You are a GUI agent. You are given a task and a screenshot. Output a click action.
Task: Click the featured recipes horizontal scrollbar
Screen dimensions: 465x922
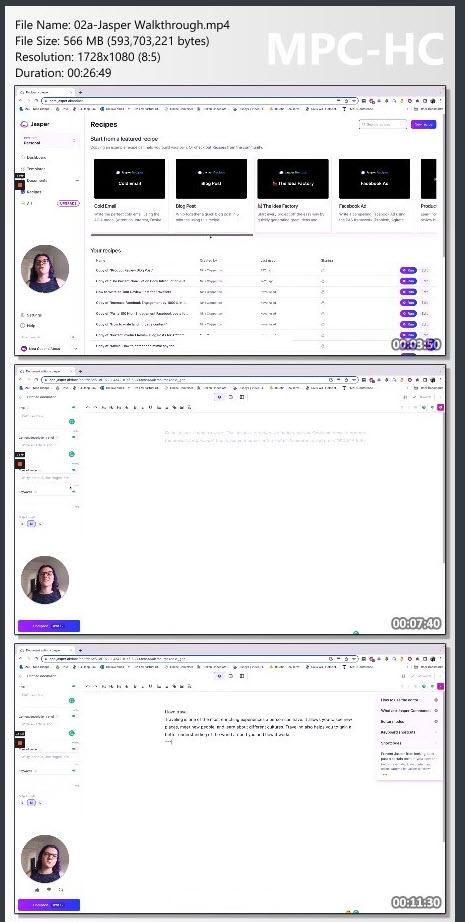(x=172, y=235)
